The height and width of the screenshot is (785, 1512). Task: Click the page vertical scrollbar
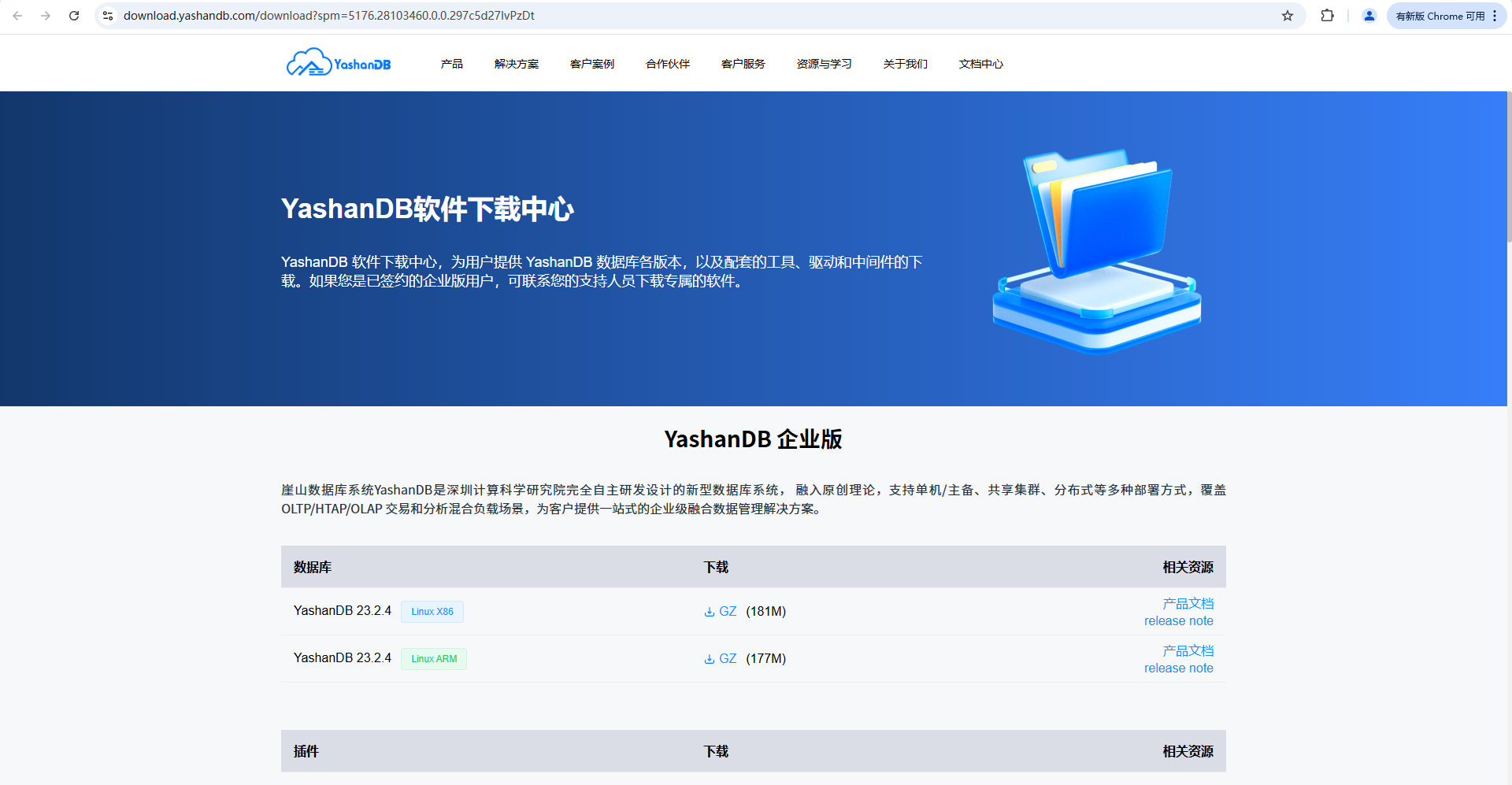(1508, 168)
